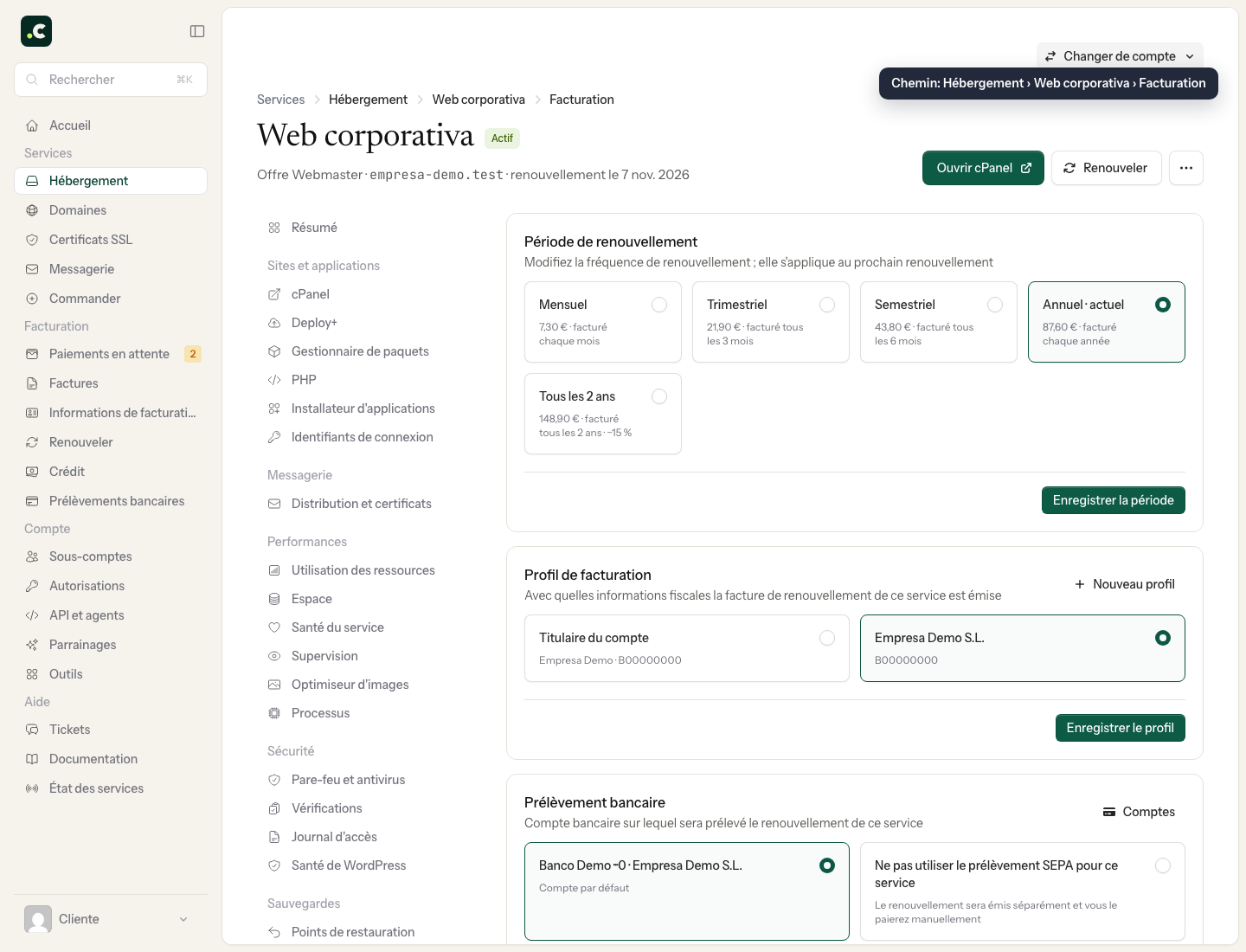Image resolution: width=1246 pixels, height=952 pixels.
Task: Click the Renouveler button in header
Action: click(1106, 168)
